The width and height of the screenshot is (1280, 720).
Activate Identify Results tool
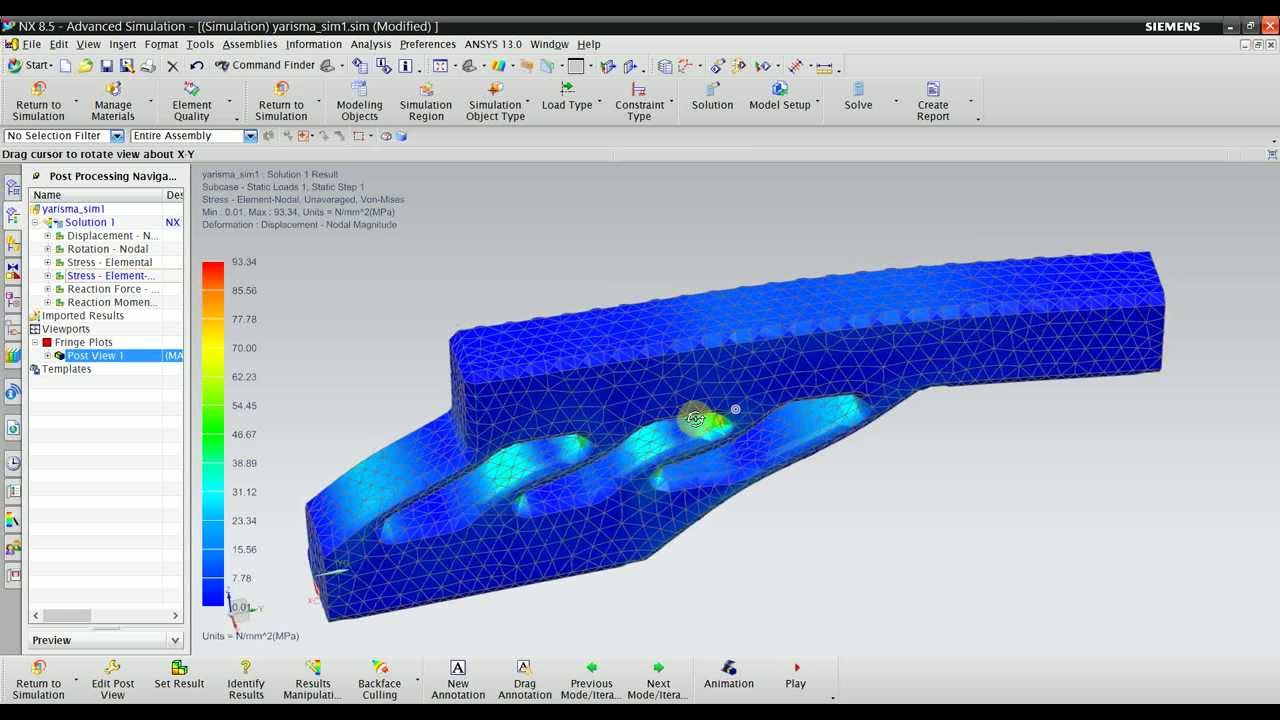246,680
